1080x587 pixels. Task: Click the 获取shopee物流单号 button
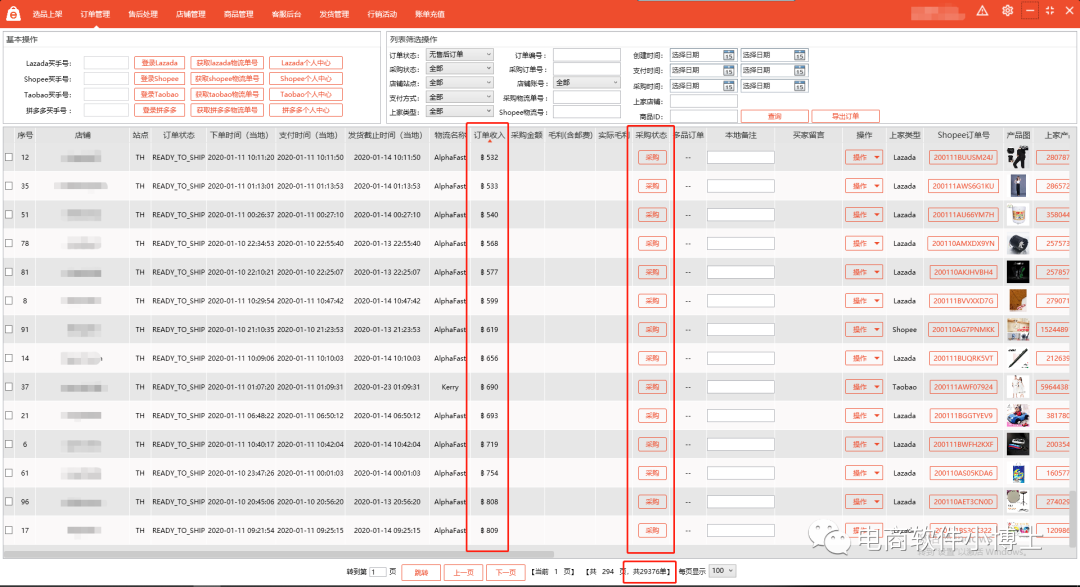click(x=227, y=79)
